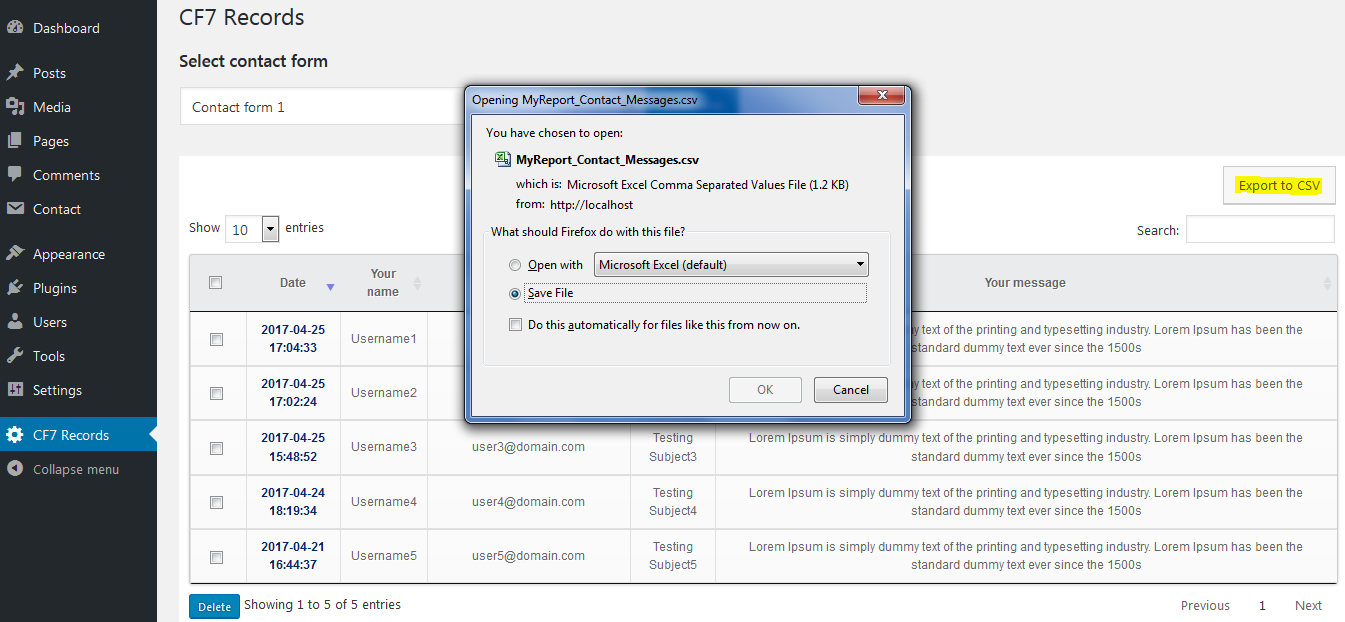Click the Comments speech bubble icon
1345x622 pixels.
(15, 175)
